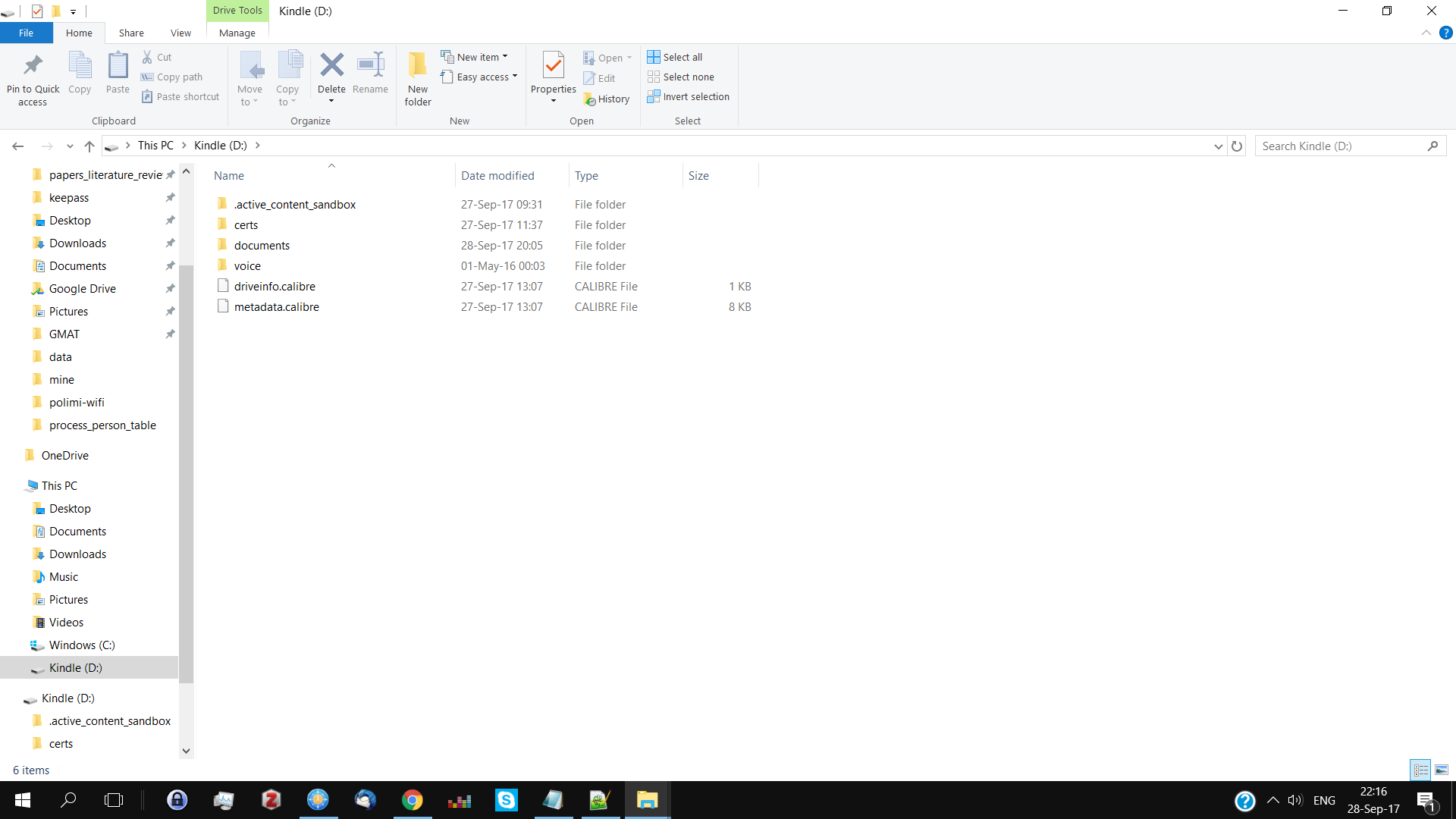Screen dimensions: 1456x819
Task: Sort files by Date modified column
Action: coord(497,176)
